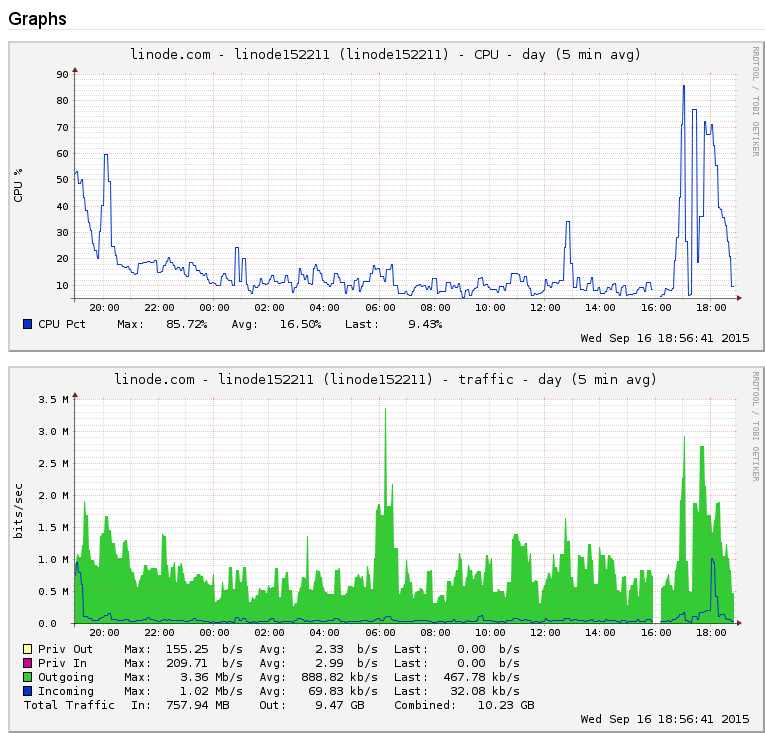Click the CPU % vertical axis label
The height and width of the screenshot is (733, 765).
(x=18, y=185)
